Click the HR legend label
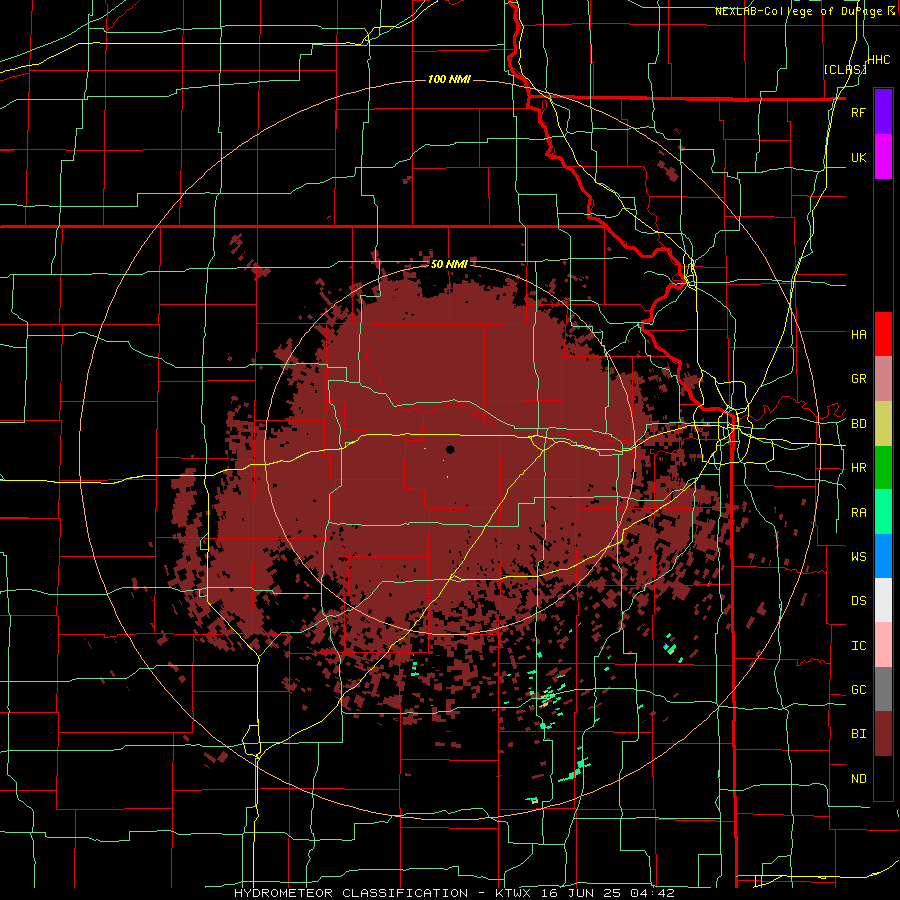Image resolution: width=900 pixels, height=900 pixels. (858, 468)
